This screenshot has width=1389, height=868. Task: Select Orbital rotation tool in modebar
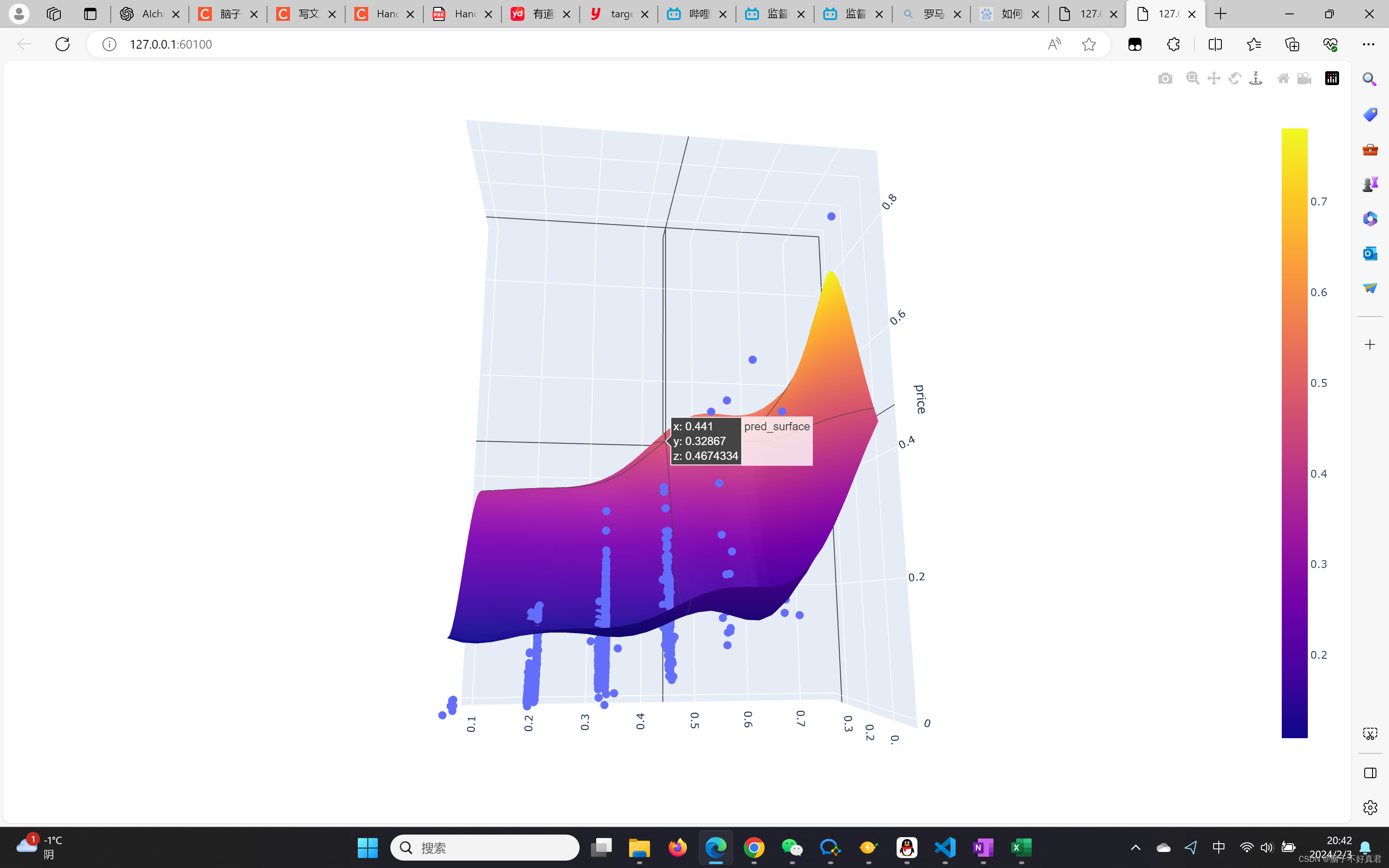tap(1234, 78)
